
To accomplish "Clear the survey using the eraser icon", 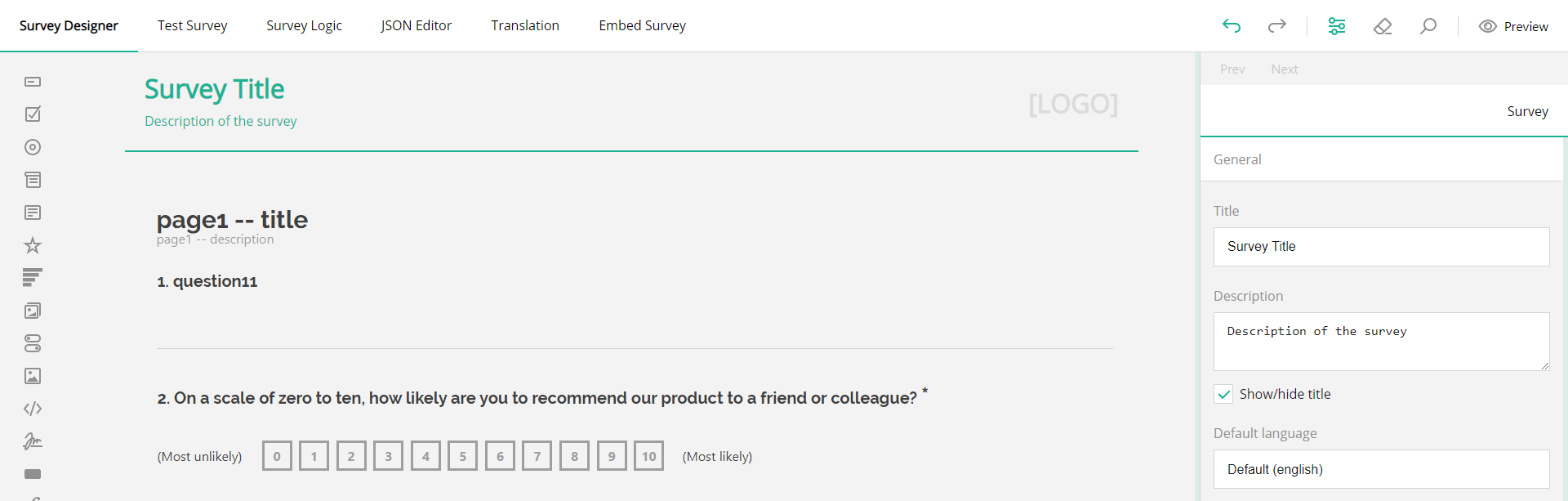I will [1383, 25].
